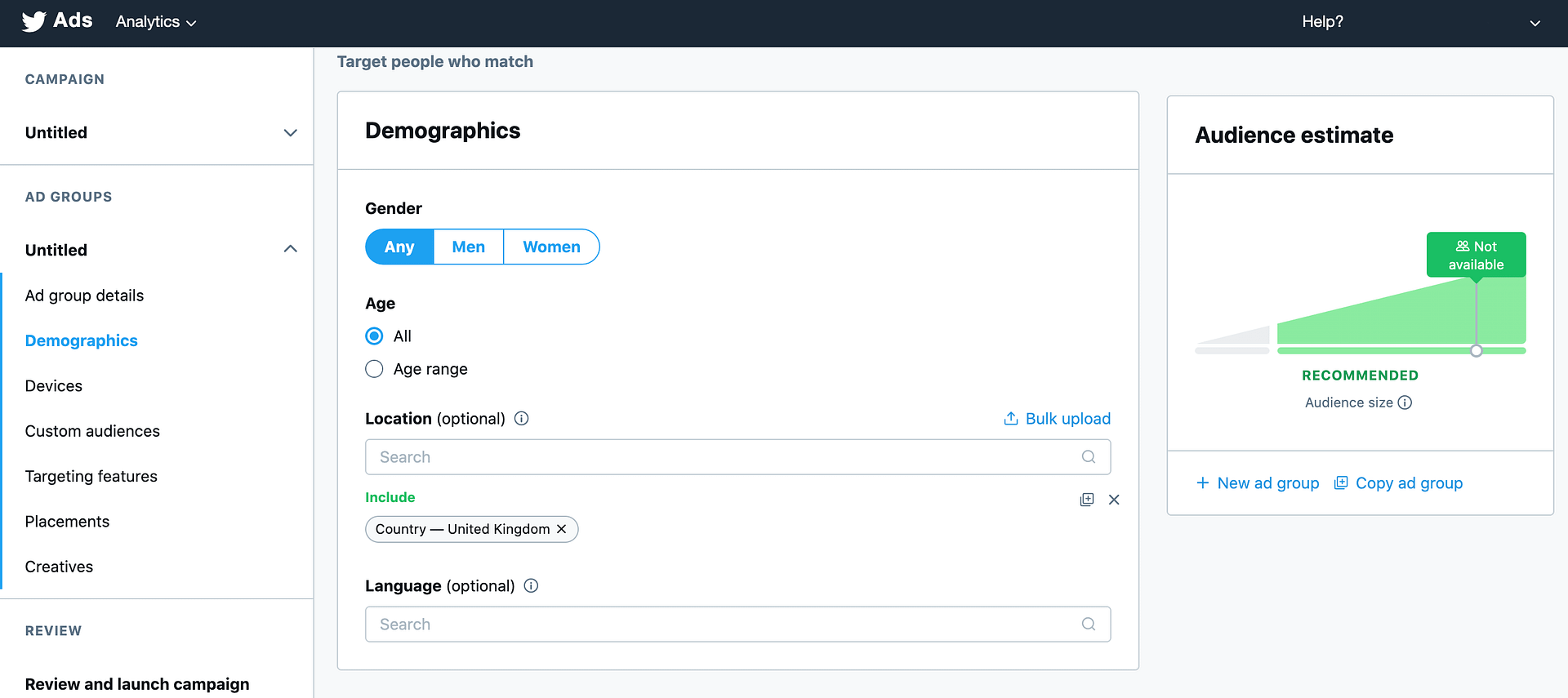
Task: Go to Ad group details section
Action: [84, 296]
